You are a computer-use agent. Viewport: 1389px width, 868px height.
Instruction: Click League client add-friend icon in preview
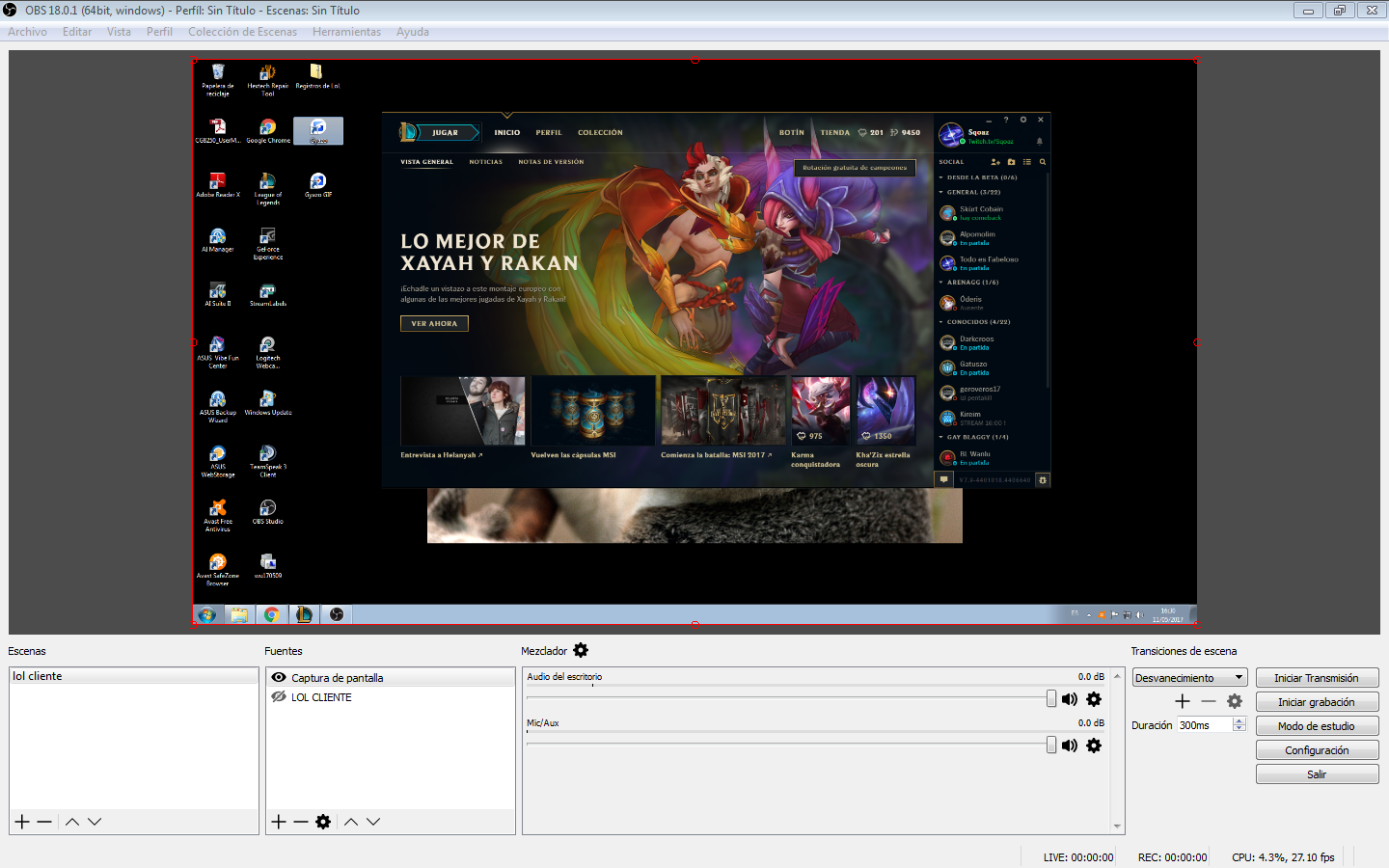pos(995,162)
